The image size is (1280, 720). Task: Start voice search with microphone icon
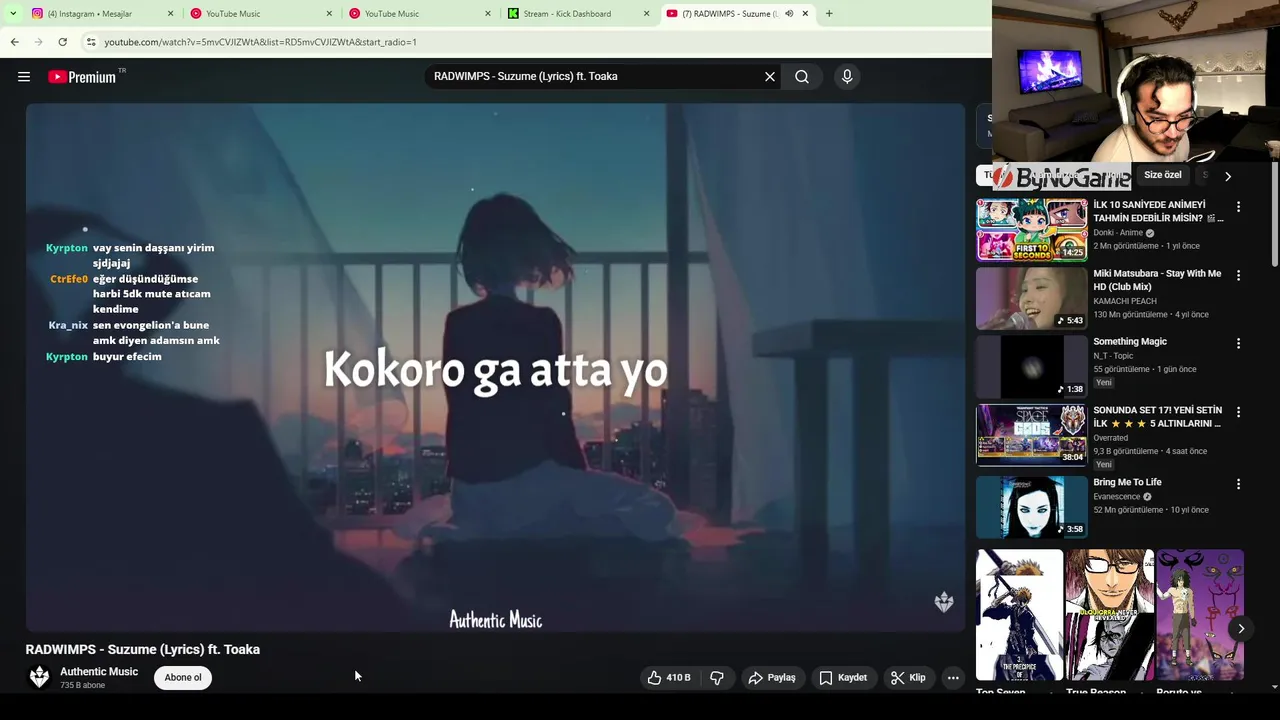(x=847, y=77)
